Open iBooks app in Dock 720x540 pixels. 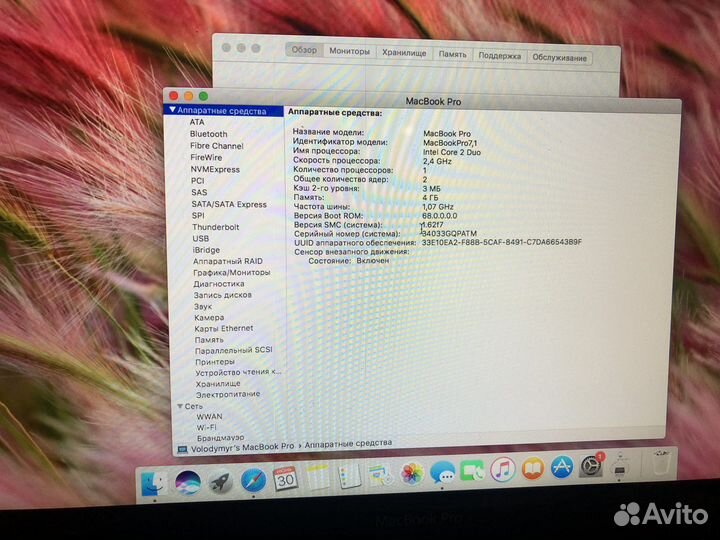pyautogui.click(x=532, y=469)
